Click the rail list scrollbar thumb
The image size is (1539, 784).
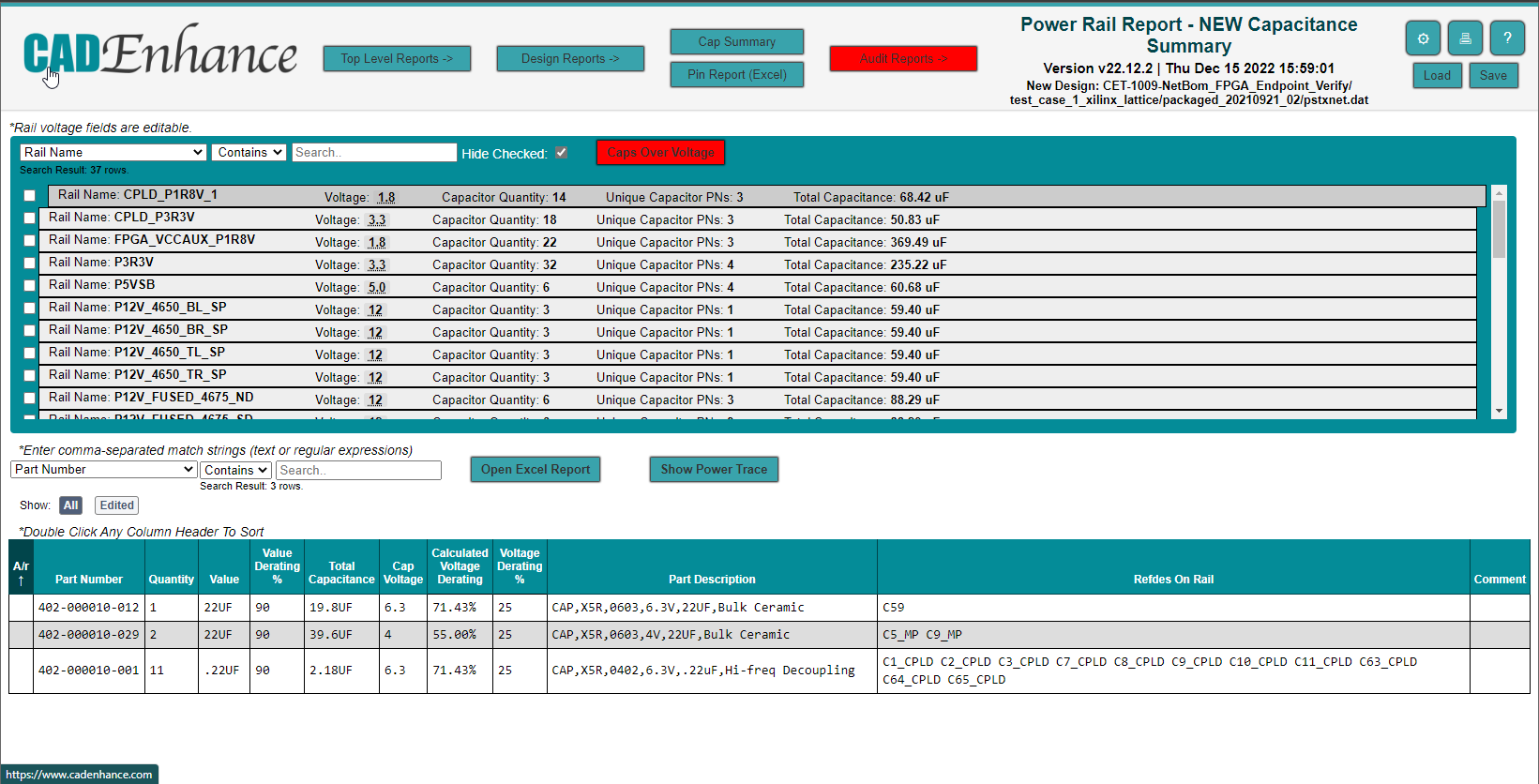(1499, 229)
